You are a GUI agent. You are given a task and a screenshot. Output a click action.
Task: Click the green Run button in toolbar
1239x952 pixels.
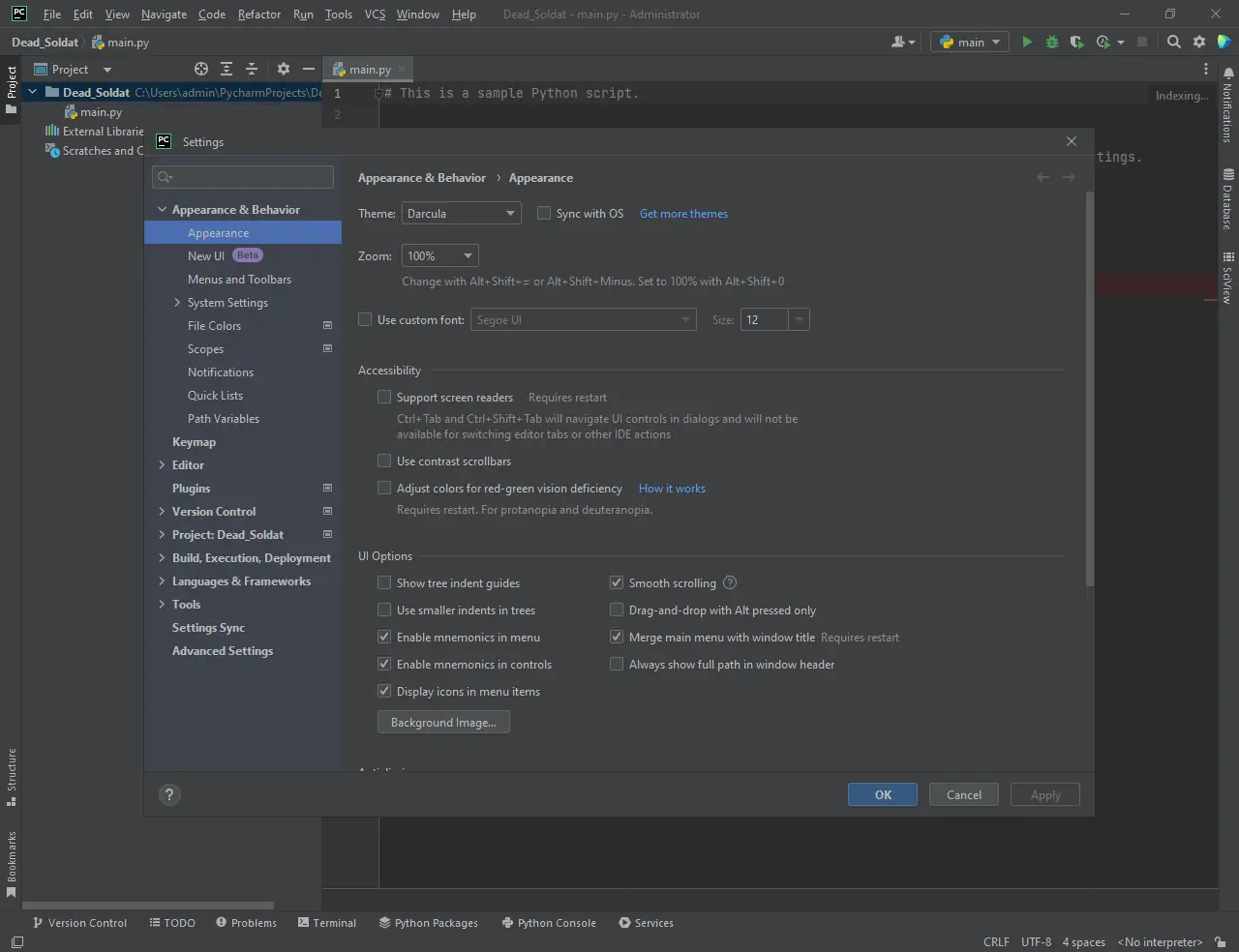[1027, 42]
